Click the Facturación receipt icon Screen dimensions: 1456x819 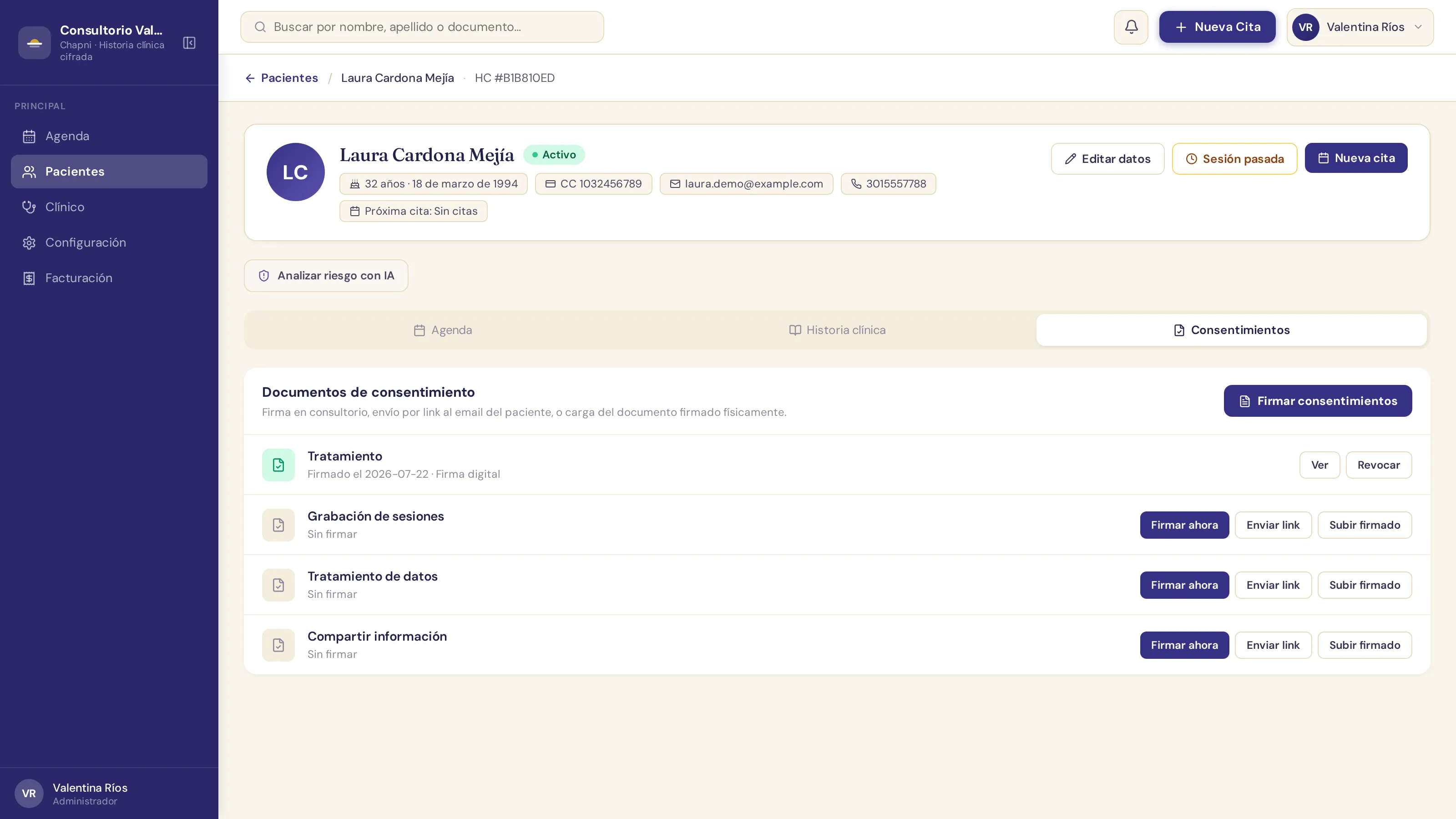[x=29, y=278]
